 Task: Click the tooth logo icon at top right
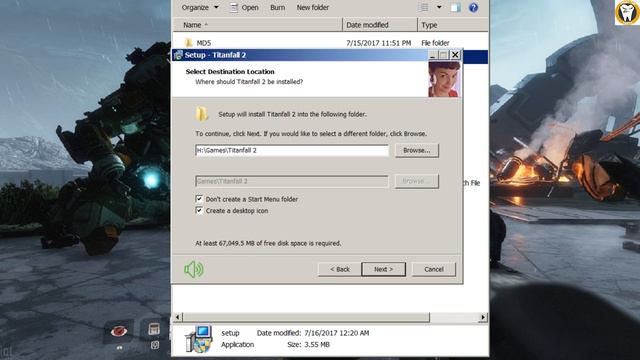coord(627,12)
